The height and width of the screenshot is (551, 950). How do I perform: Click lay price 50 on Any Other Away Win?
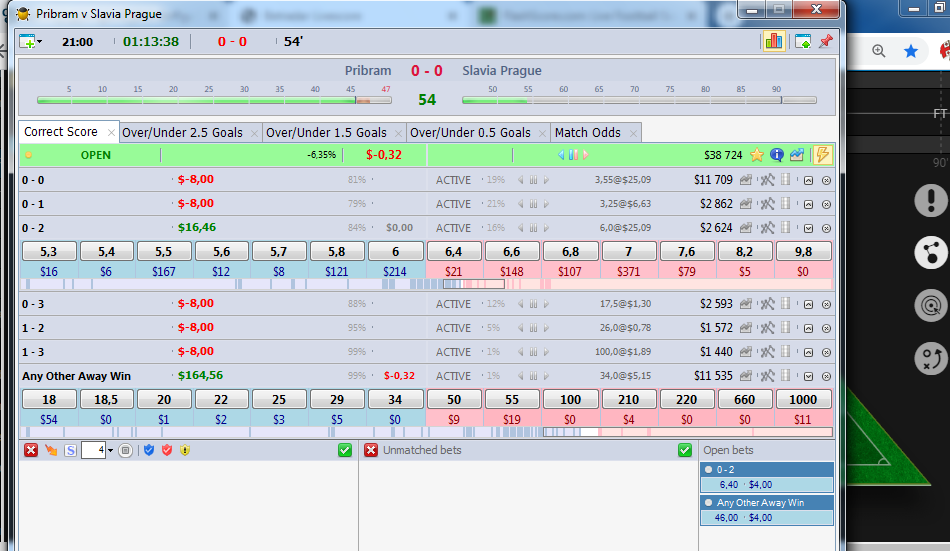click(454, 399)
